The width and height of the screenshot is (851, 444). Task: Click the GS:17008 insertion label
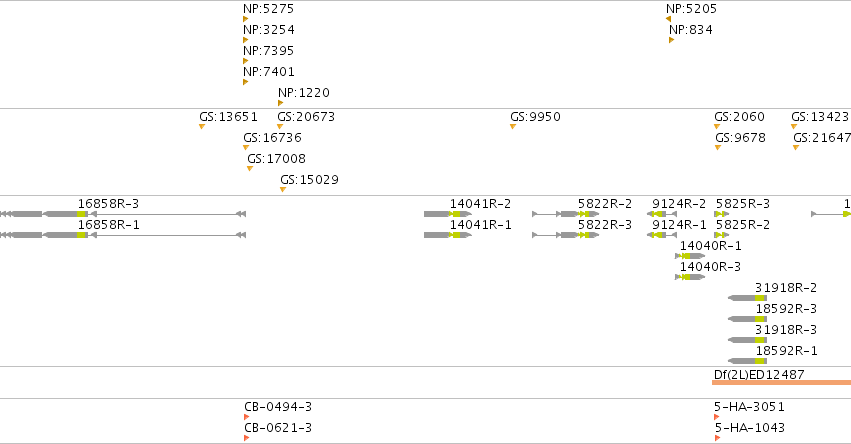277,159
